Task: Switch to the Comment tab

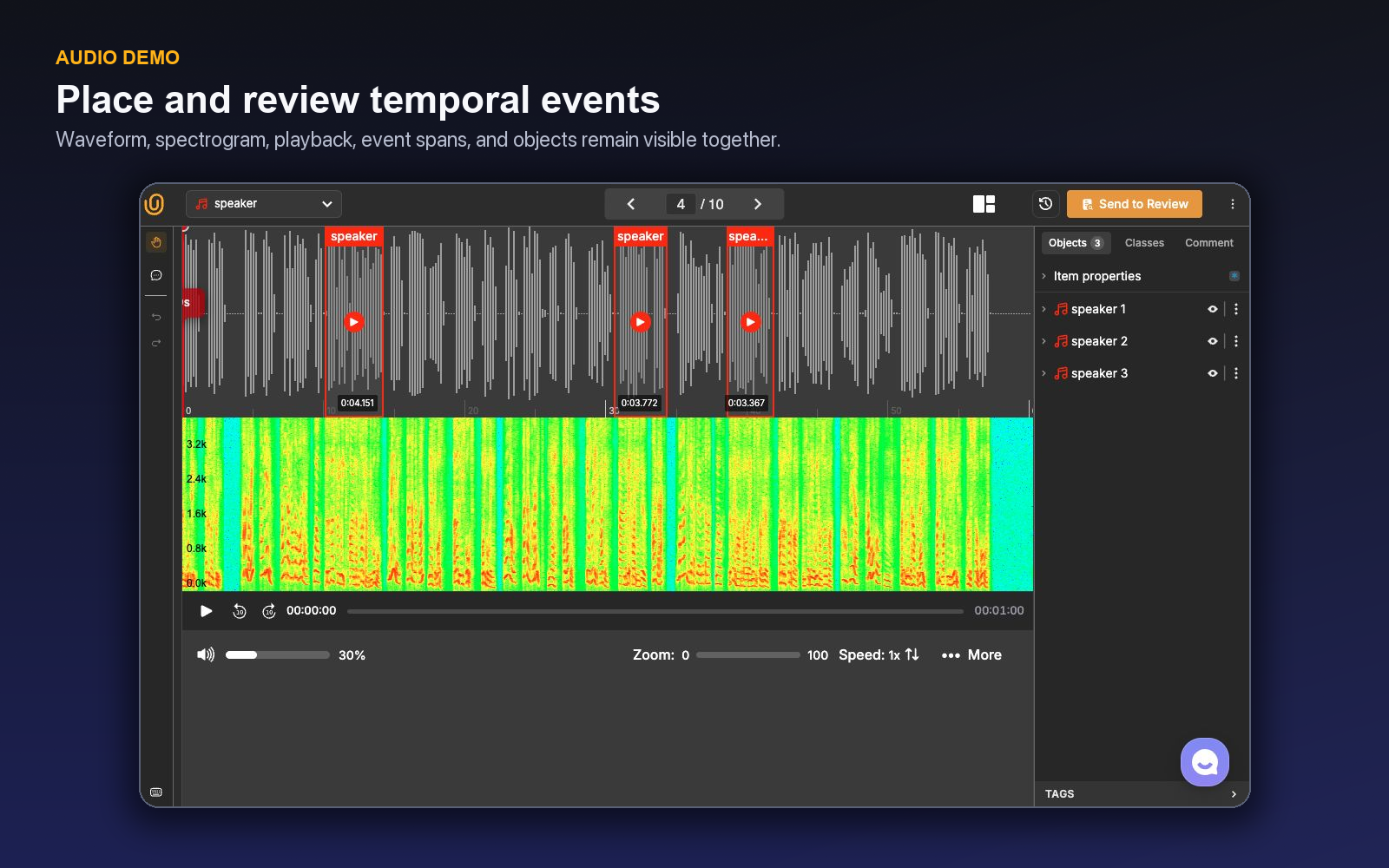Action: [1208, 243]
